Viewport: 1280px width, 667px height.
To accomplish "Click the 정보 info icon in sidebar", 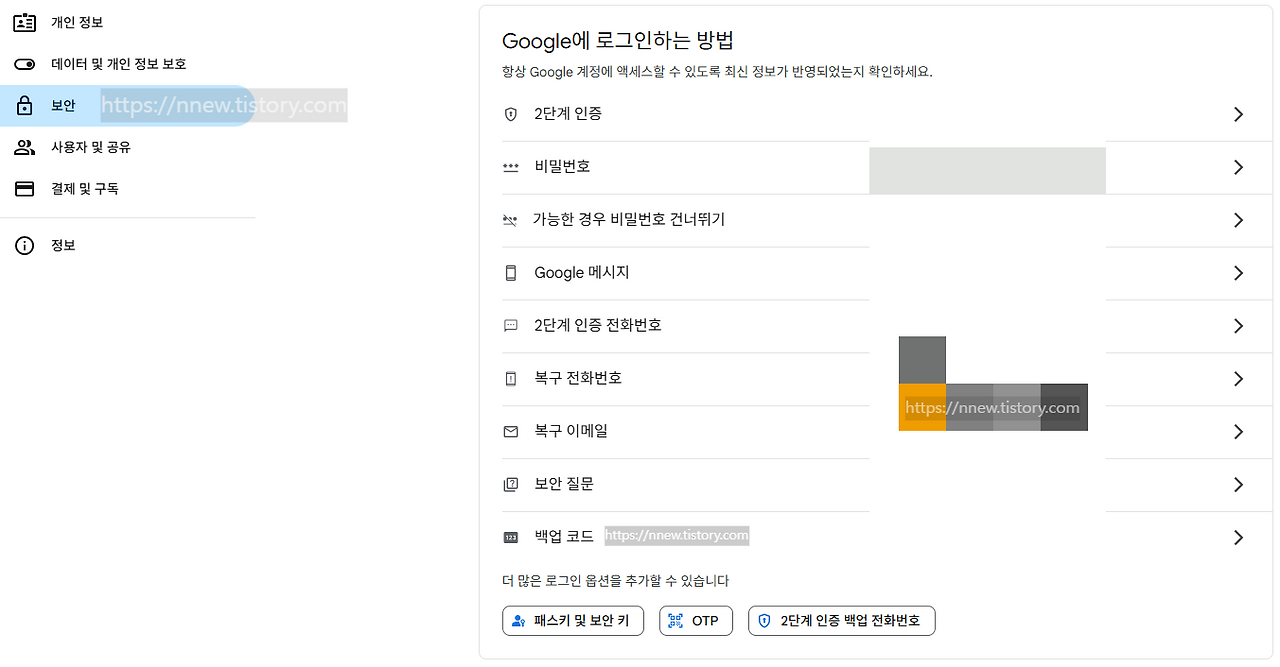I will (x=24, y=245).
